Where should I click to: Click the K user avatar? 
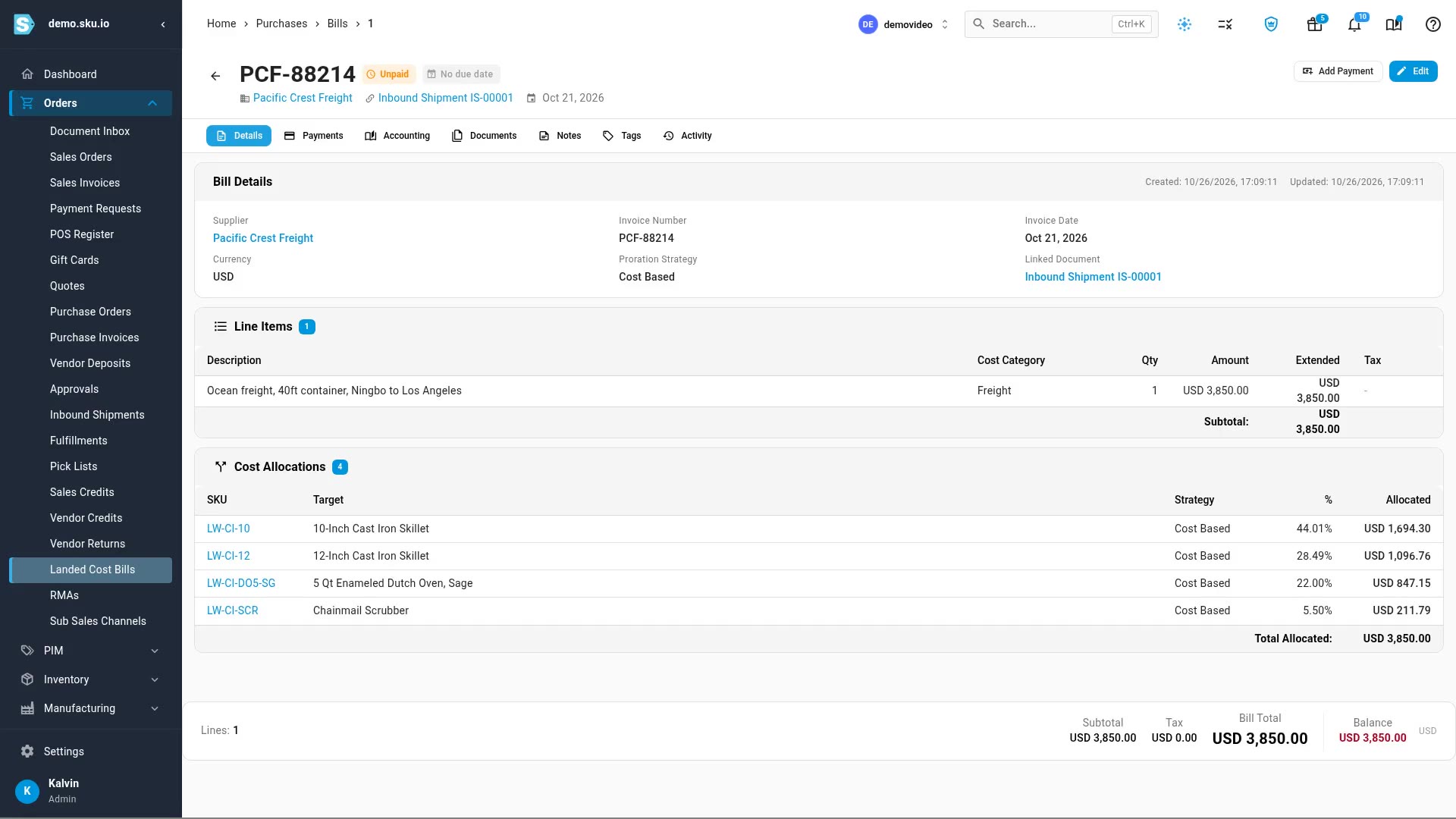[27, 791]
